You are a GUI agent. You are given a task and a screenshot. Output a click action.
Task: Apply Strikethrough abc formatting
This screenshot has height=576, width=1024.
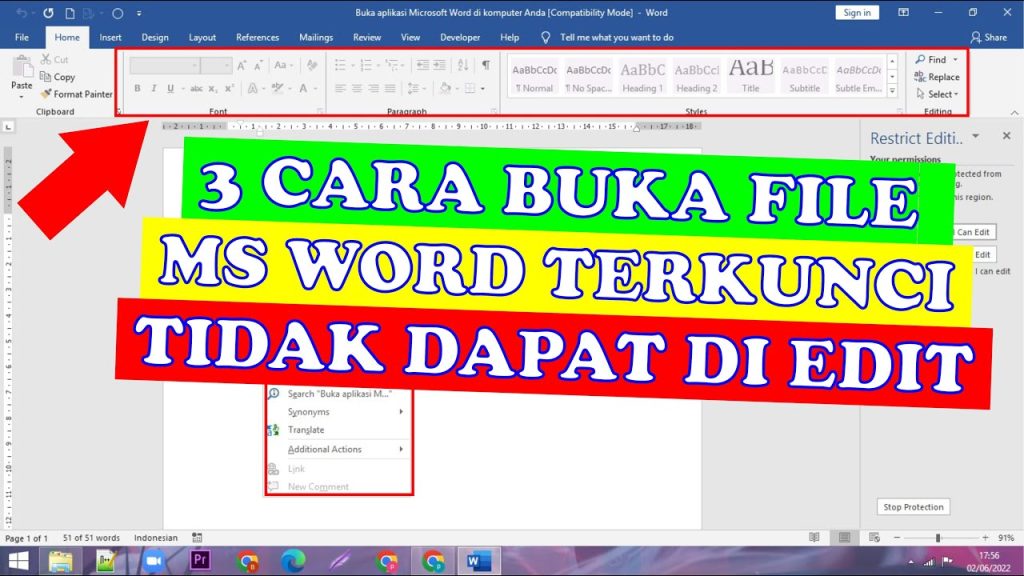tap(196, 88)
